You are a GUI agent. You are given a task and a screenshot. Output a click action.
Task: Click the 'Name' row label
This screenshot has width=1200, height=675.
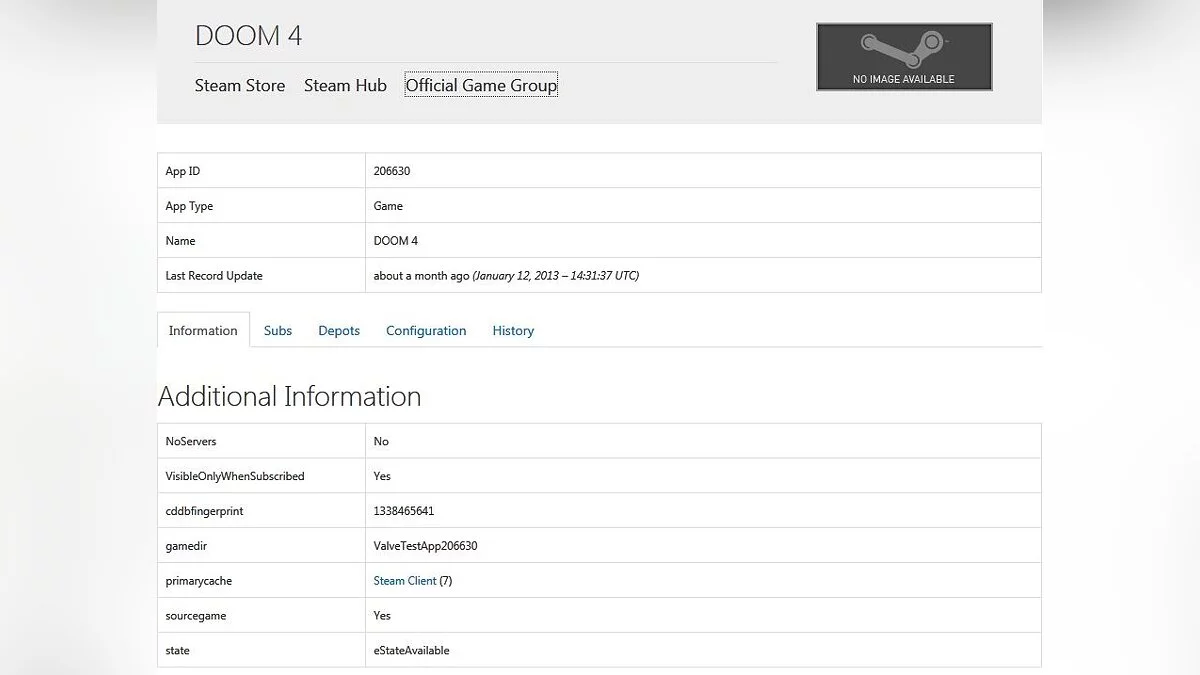pos(180,241)
